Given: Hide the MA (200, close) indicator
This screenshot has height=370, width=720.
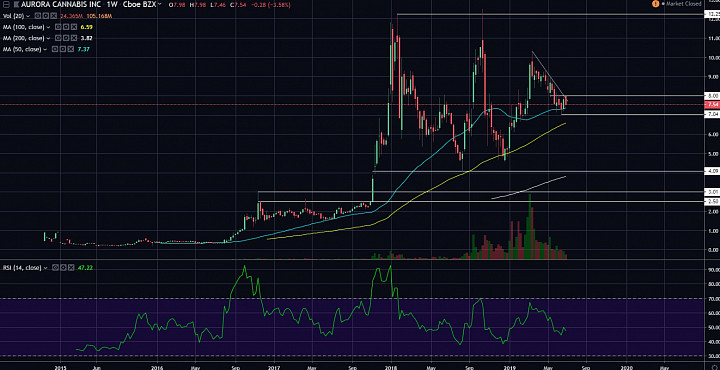Looking at the screenshot, I should click(x=58, y=38).
